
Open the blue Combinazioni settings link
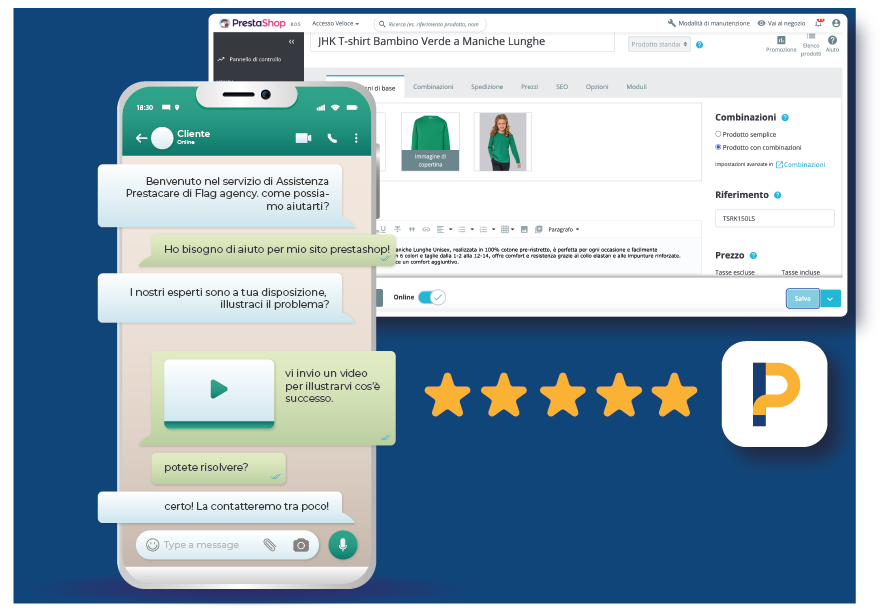click(x=800, y=165)
